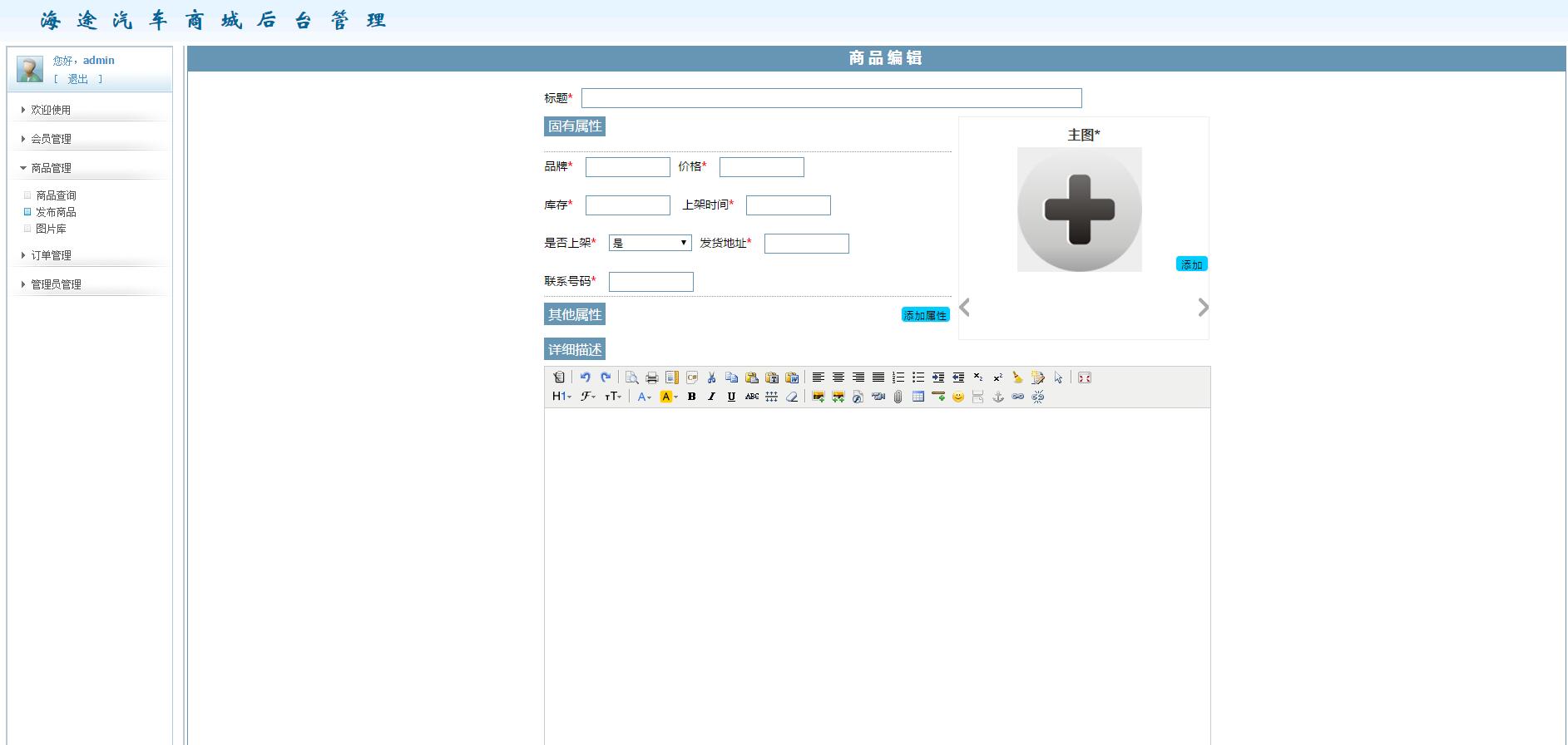The image size is (1568, 745).
Task: Click the insert hyperlink chain icon
Action: pos(1018,397)
